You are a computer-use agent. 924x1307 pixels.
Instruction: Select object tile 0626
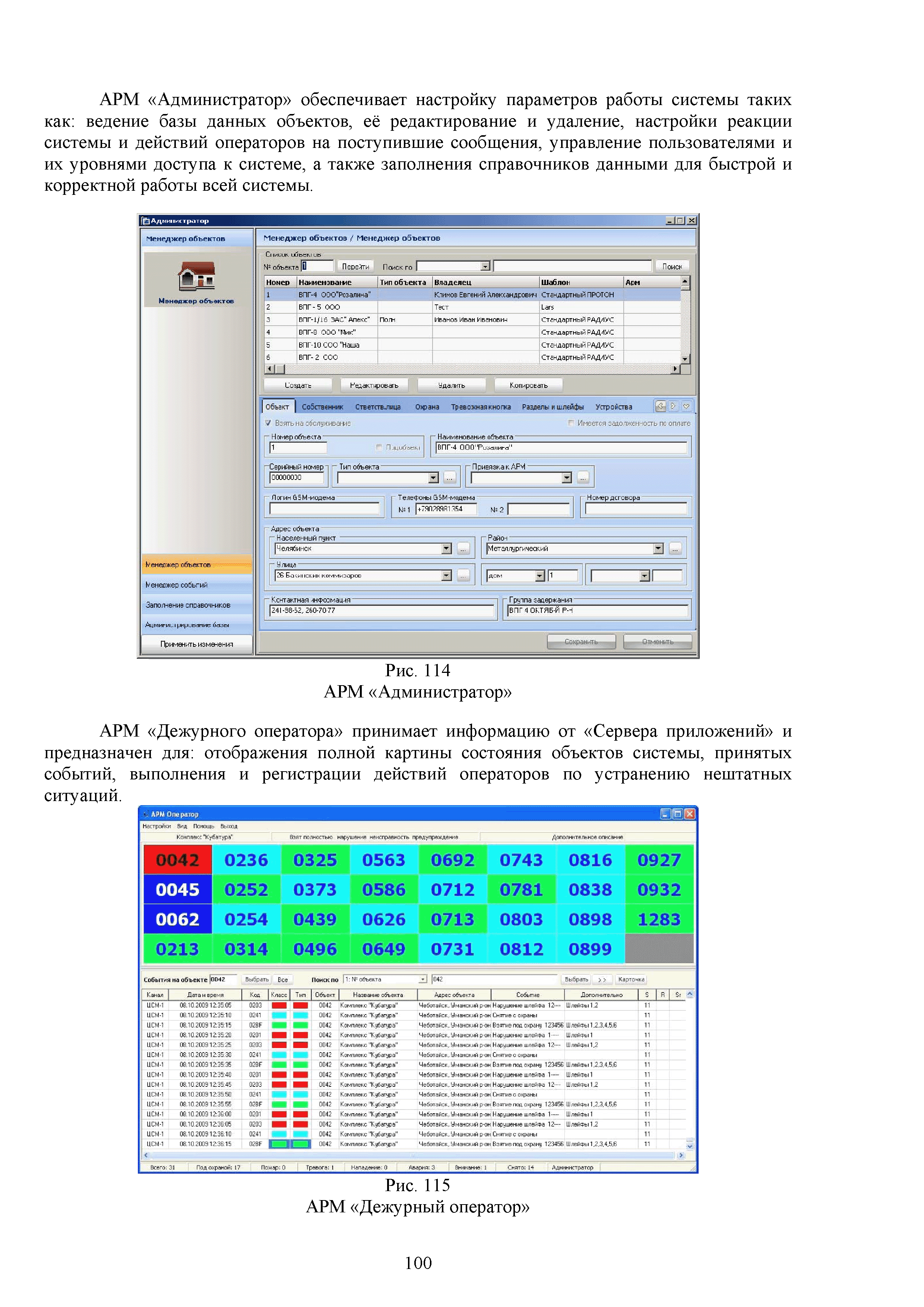click(x=384, y=919)
